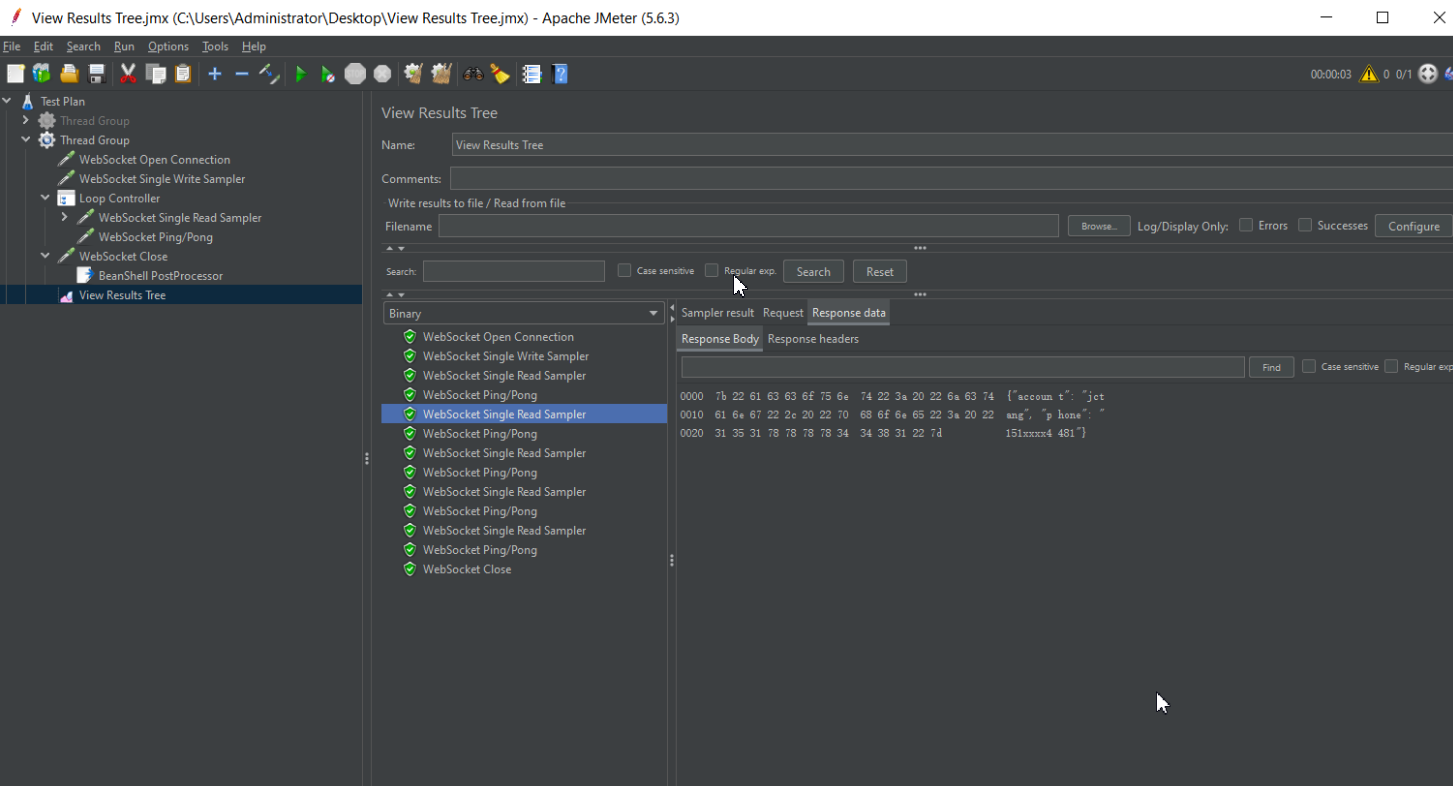Open the Edit menu
Image resolution: width=1453 pixels, height=786 pixels.
click(43, 46)
